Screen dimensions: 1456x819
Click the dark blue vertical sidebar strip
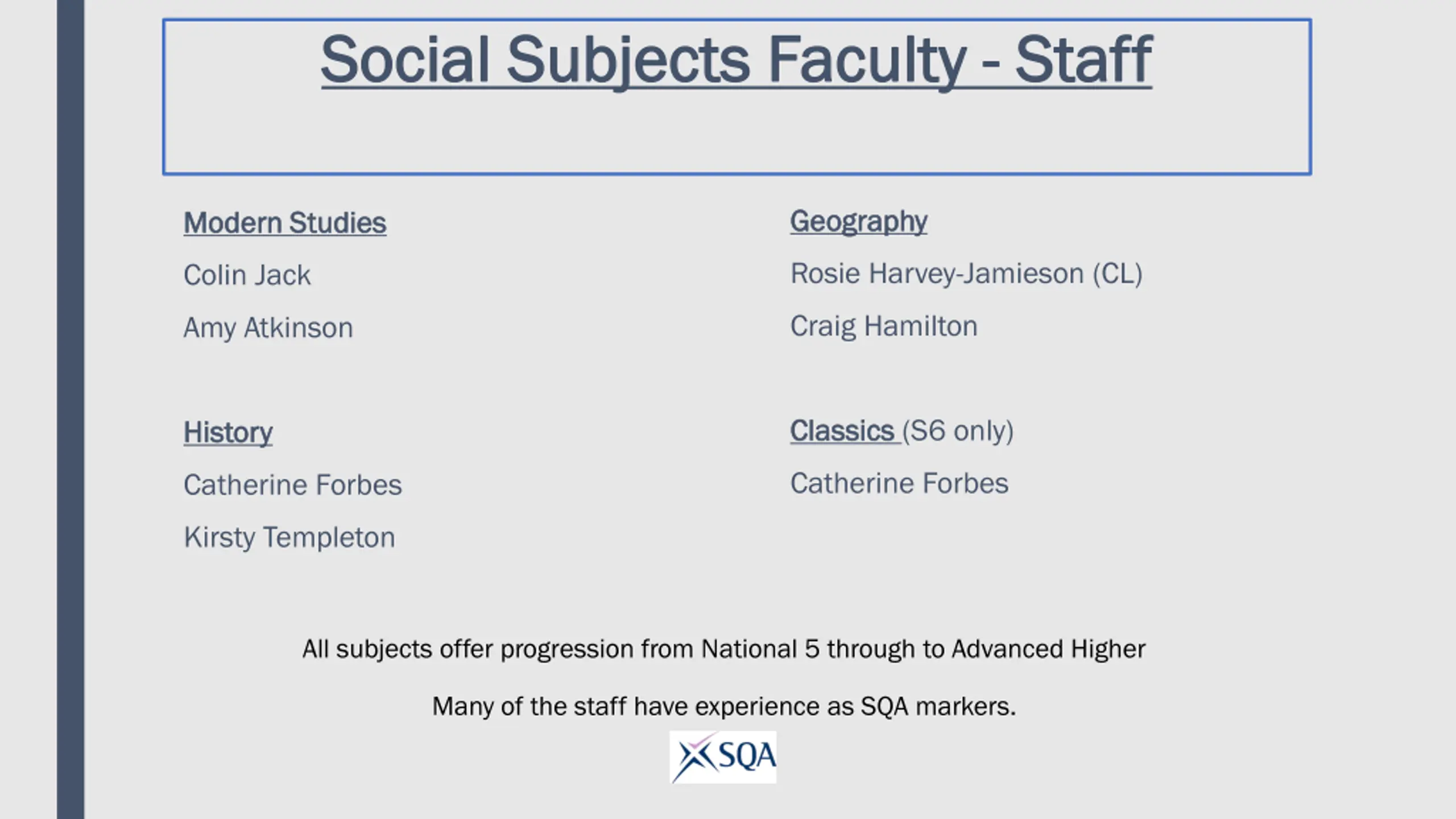pyautogui.click(x=71, y=409)
